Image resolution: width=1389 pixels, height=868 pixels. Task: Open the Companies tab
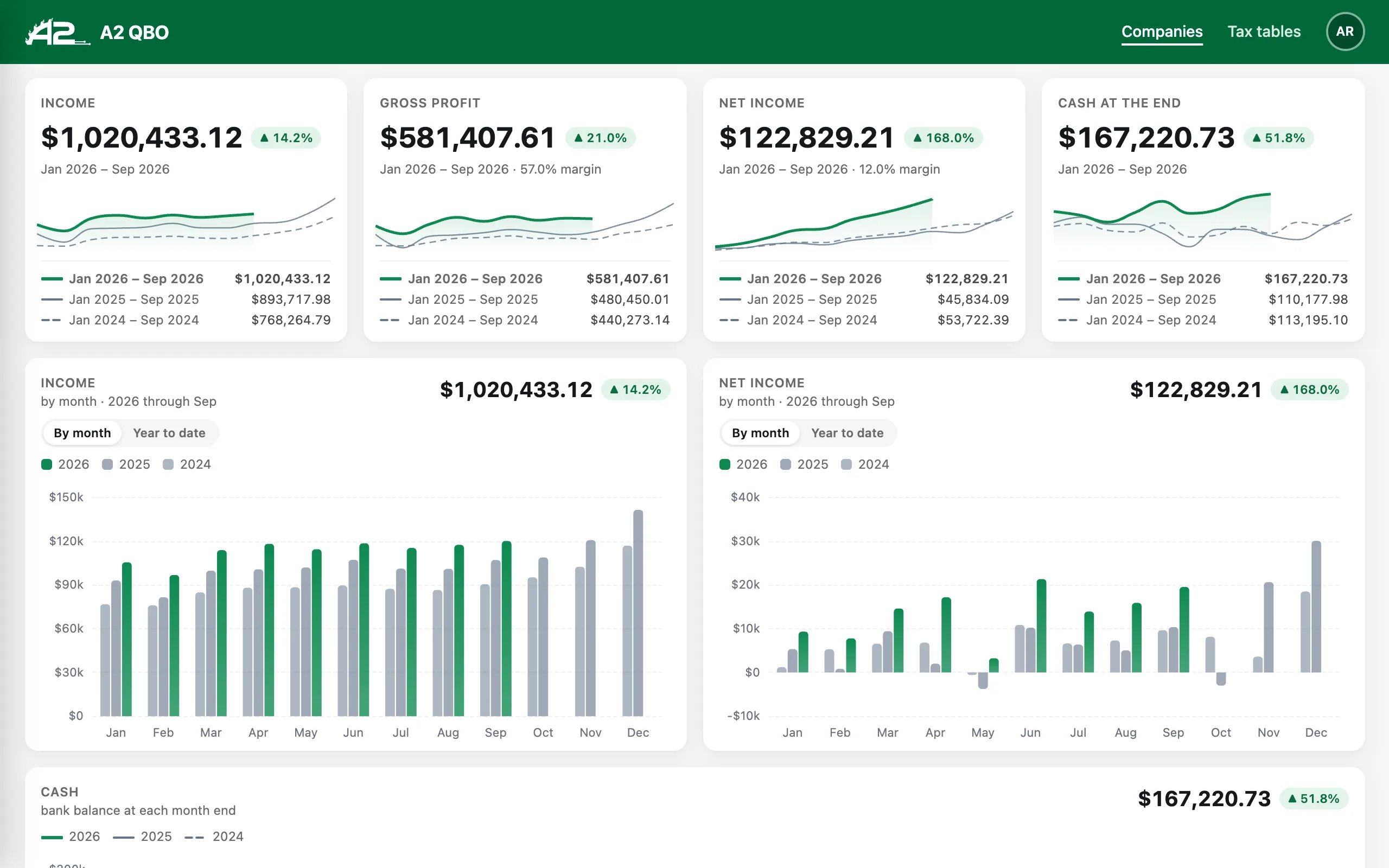pos(1162,31)
